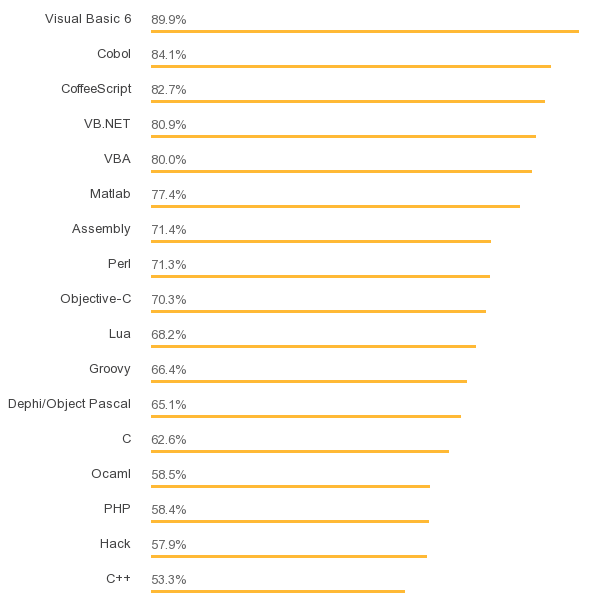Click the Assembly 71.4% value
This screenshot has height=603, width=600.
(x=168, y=230)
